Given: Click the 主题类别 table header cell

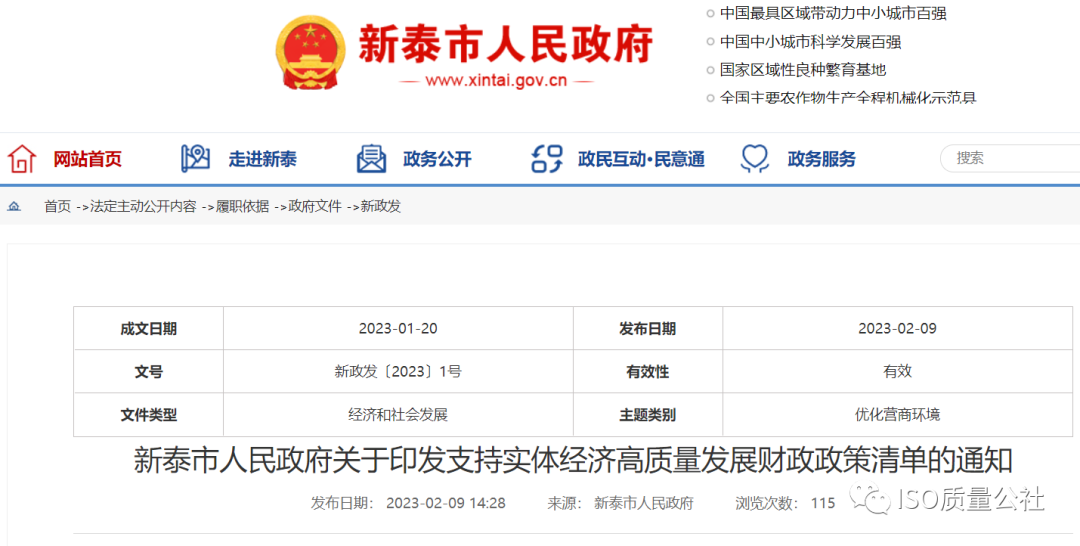Looking at the screenshot, I should 648,414.
